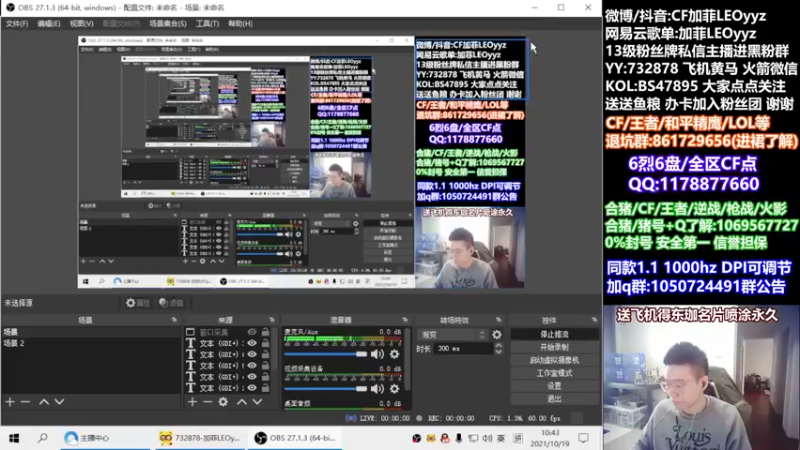
Task: Increase the 时长 duration with up arrow
Action: pos(498,346)
